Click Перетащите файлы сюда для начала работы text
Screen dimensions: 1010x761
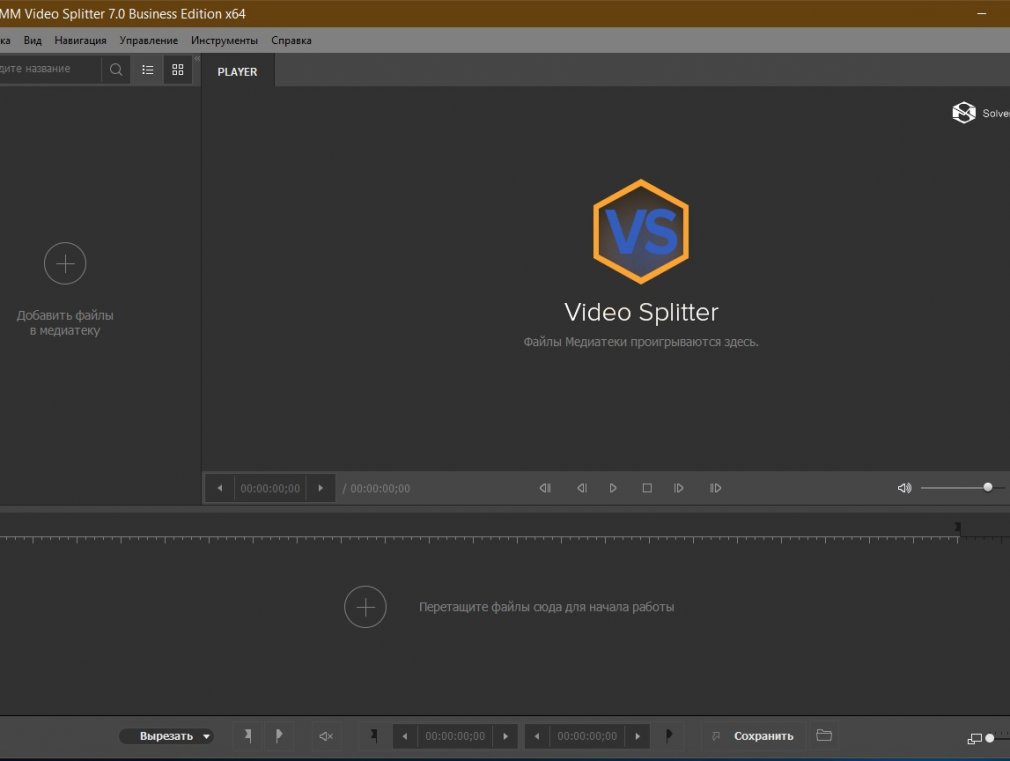click(x=546, y=607)
